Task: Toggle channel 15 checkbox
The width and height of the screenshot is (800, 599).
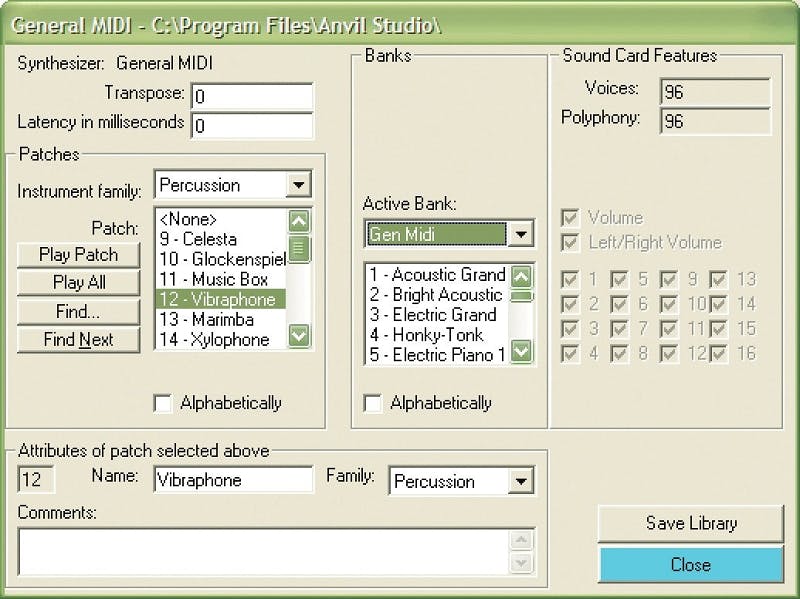Action: point(718,329)
